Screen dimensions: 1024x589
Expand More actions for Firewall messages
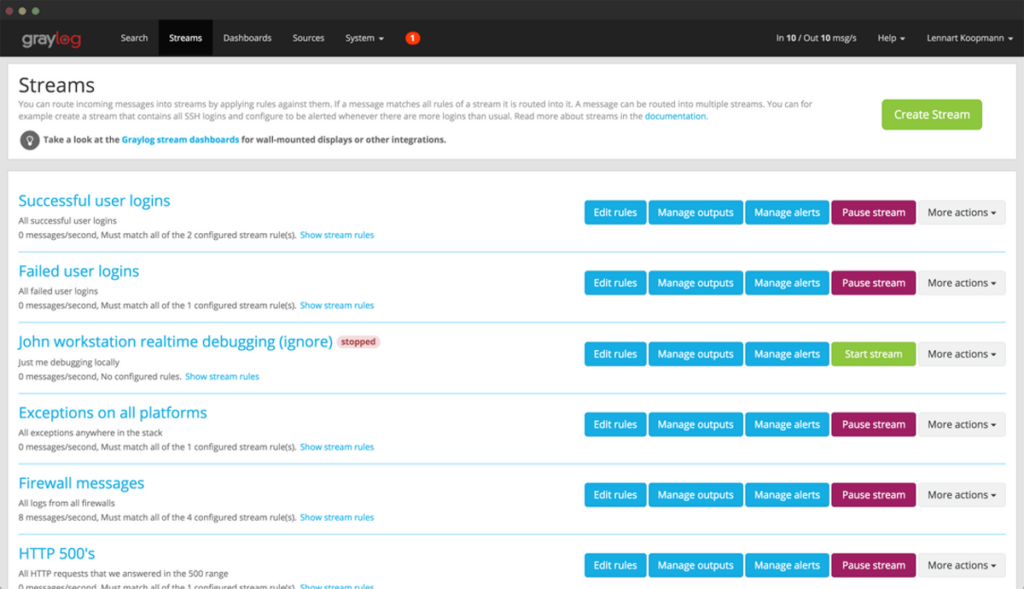tap(961, 494)
